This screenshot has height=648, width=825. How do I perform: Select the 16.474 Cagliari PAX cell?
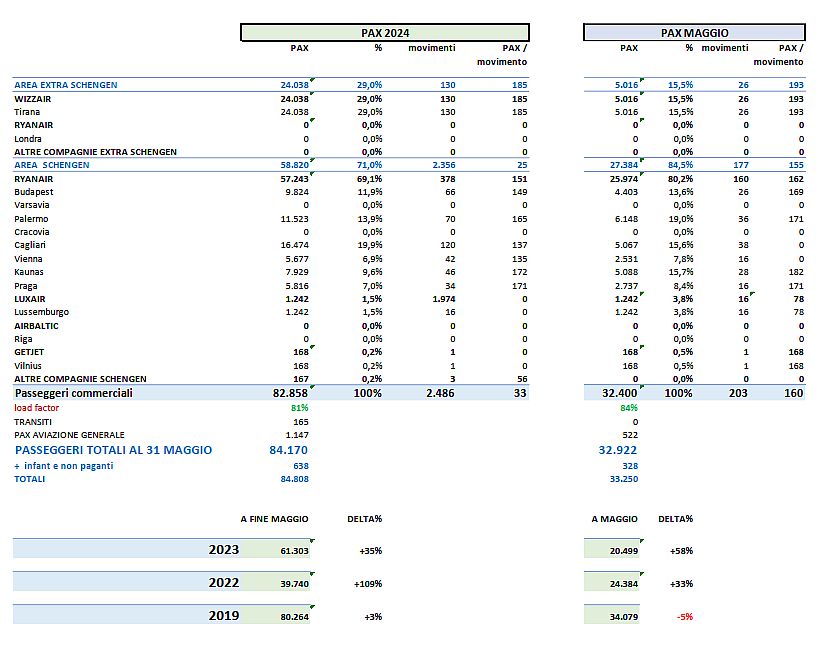click(x=295, y=245)
